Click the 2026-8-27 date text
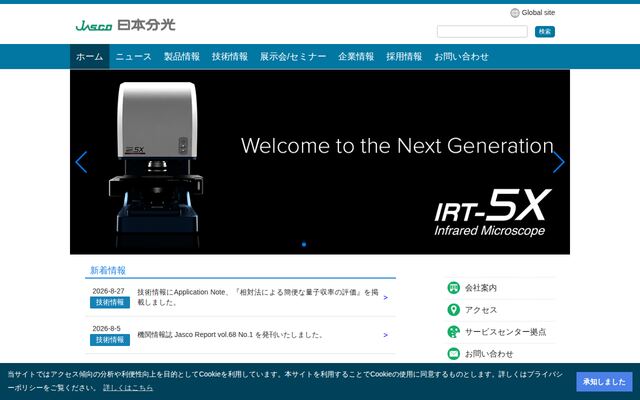 (x=108, y=291)
